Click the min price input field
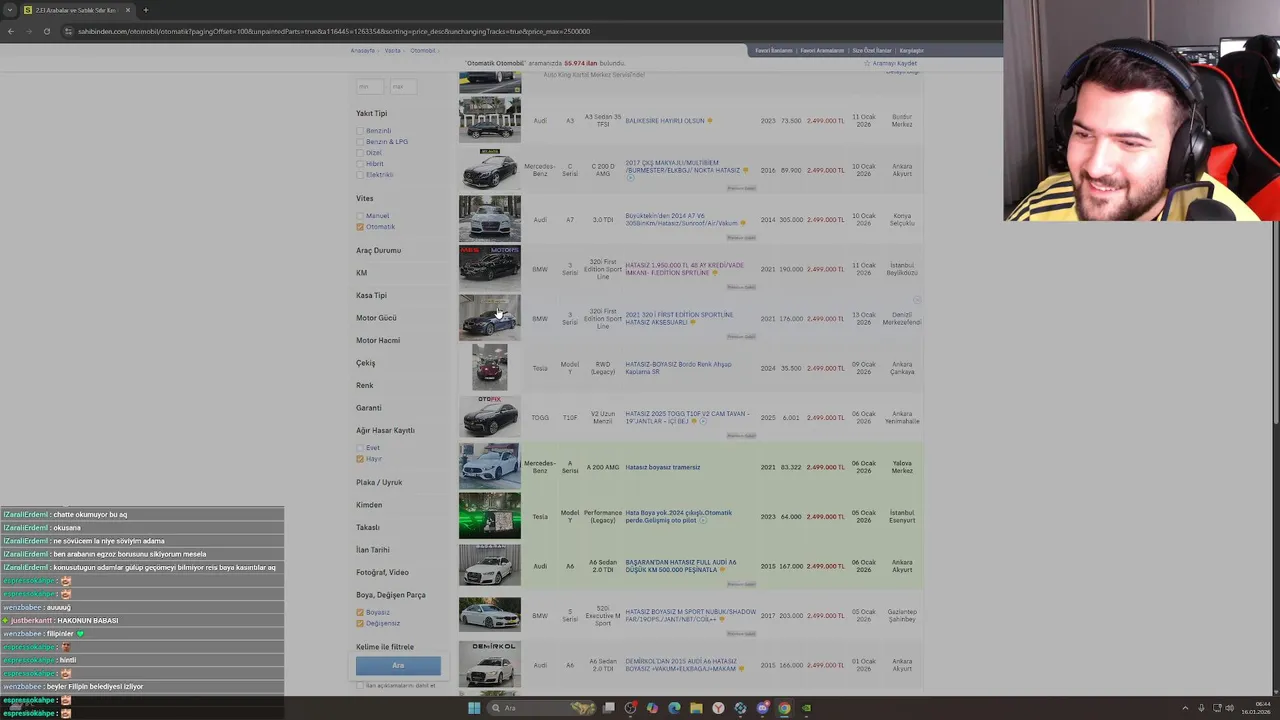Viewport: 1280px width, 720px height. point(370,87)
